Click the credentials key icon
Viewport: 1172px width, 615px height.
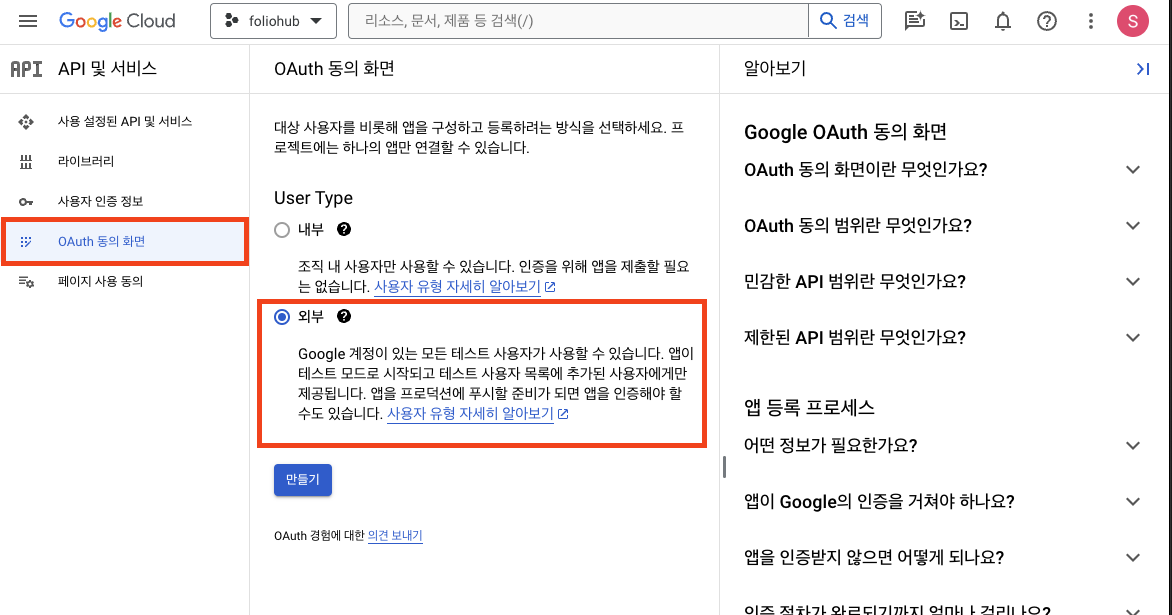pyautogui.click(x=26, y=202)
